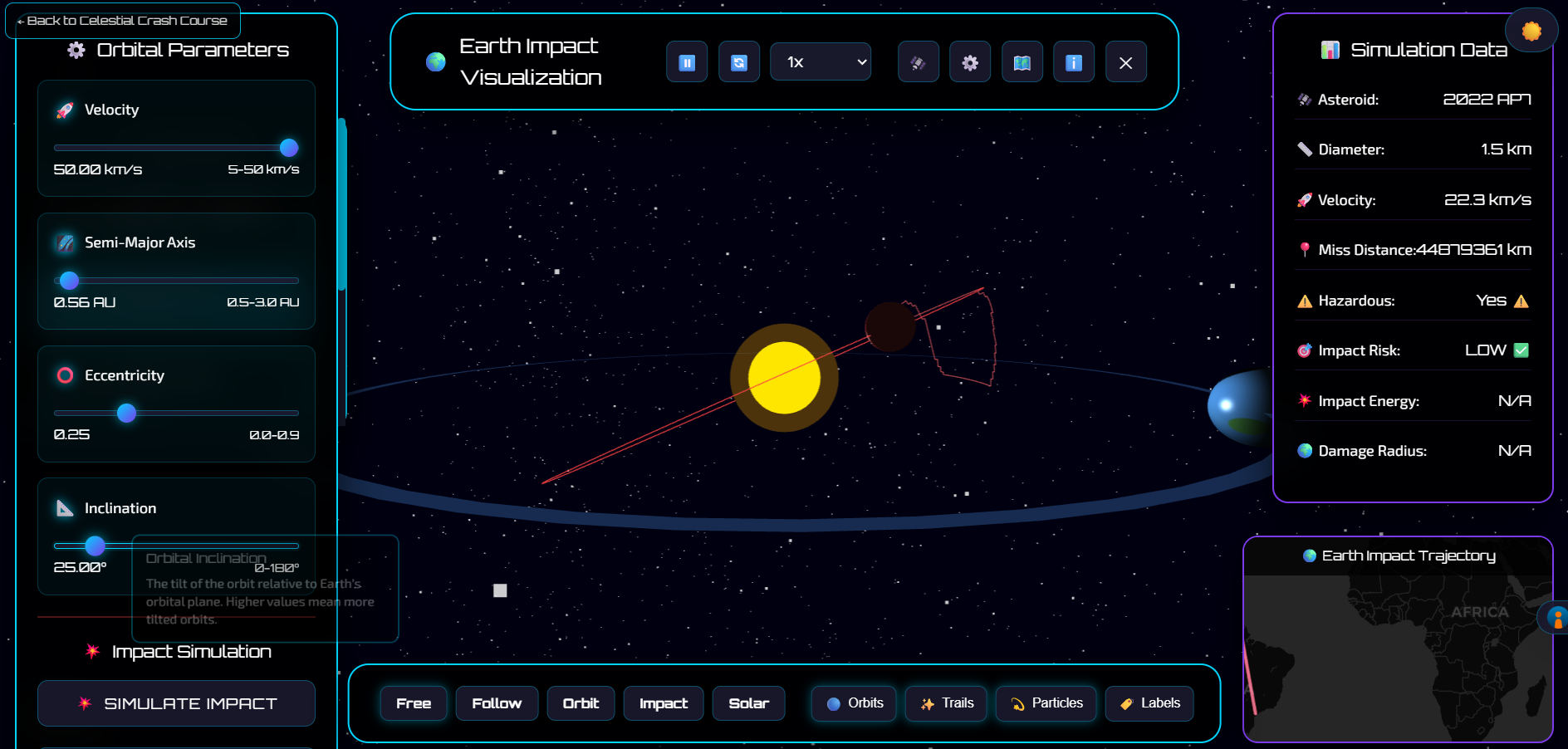Switch to Follow camera mode
Image resolution: width=1568 pixels, height=749 pixels.
(x=497, y=703)
